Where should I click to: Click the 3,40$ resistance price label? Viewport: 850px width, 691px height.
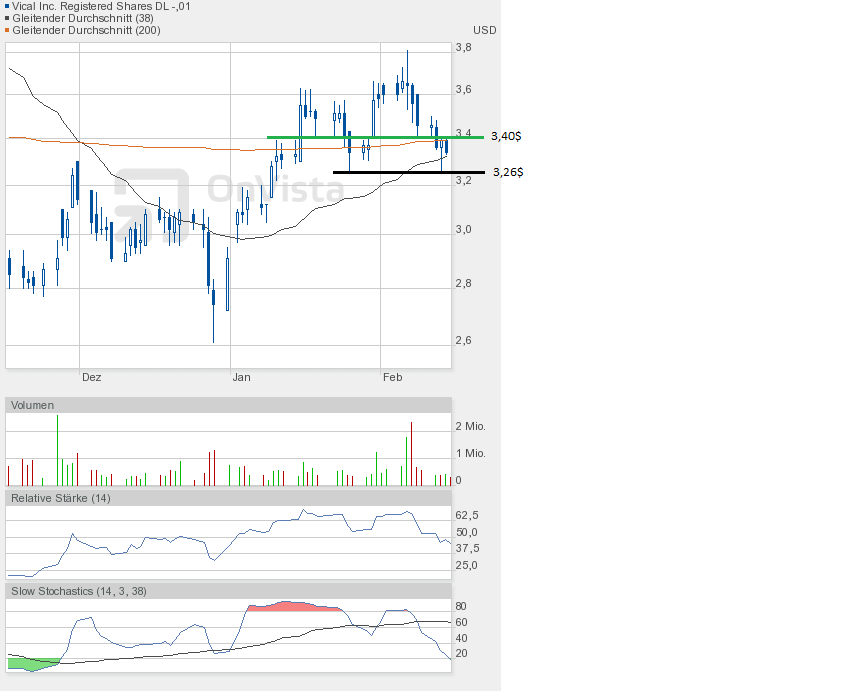pyautogui.click(x=506, y=136)
